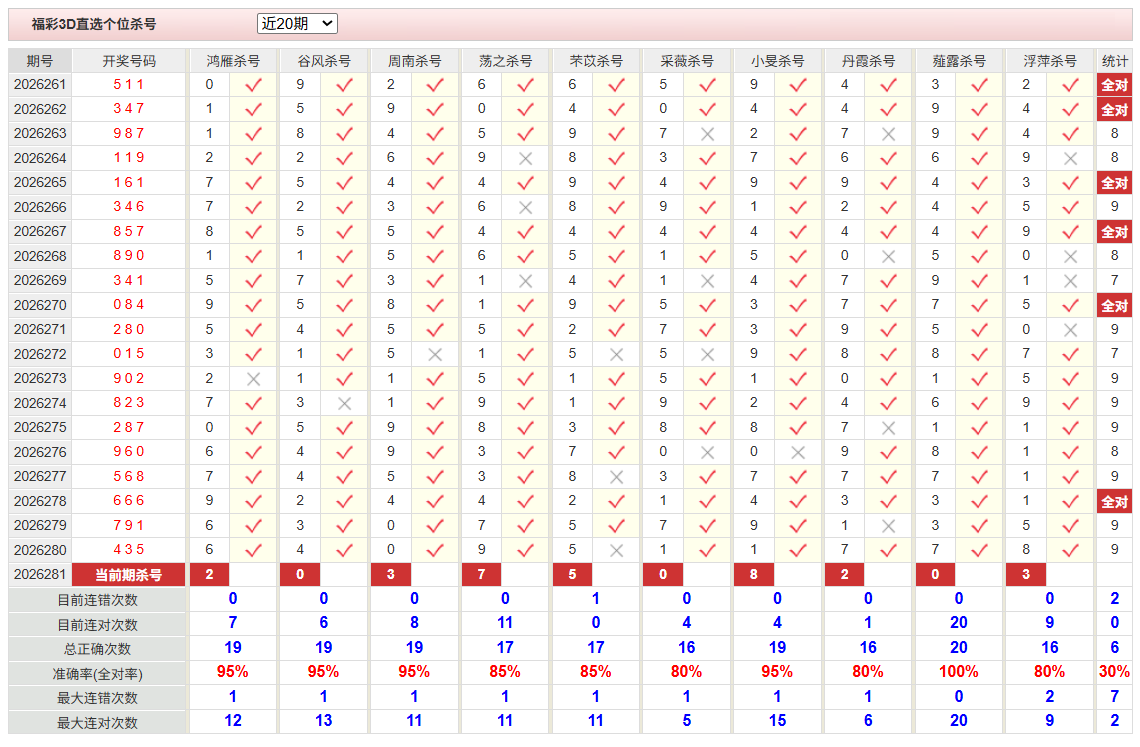Click the X mark for 鸿雁杀号 in row 2026273
This screenshot has height=747, width=1140.
[x=253, y=379]
